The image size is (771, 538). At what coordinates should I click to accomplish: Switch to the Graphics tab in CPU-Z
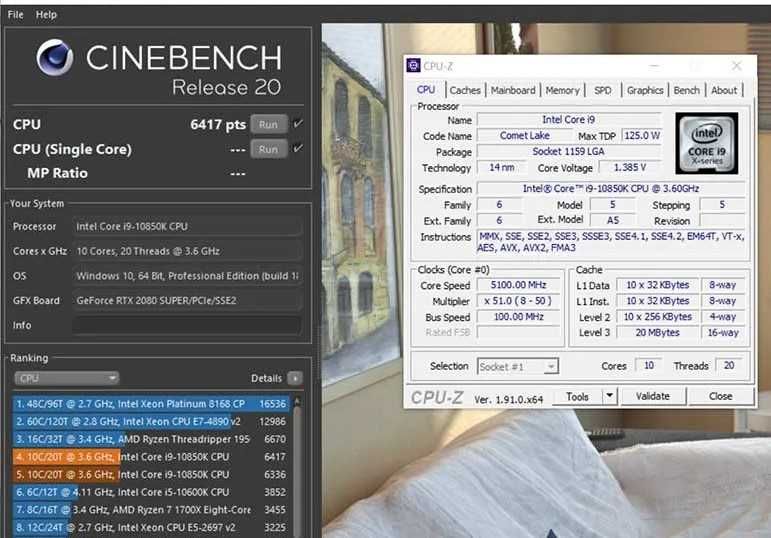645,90
